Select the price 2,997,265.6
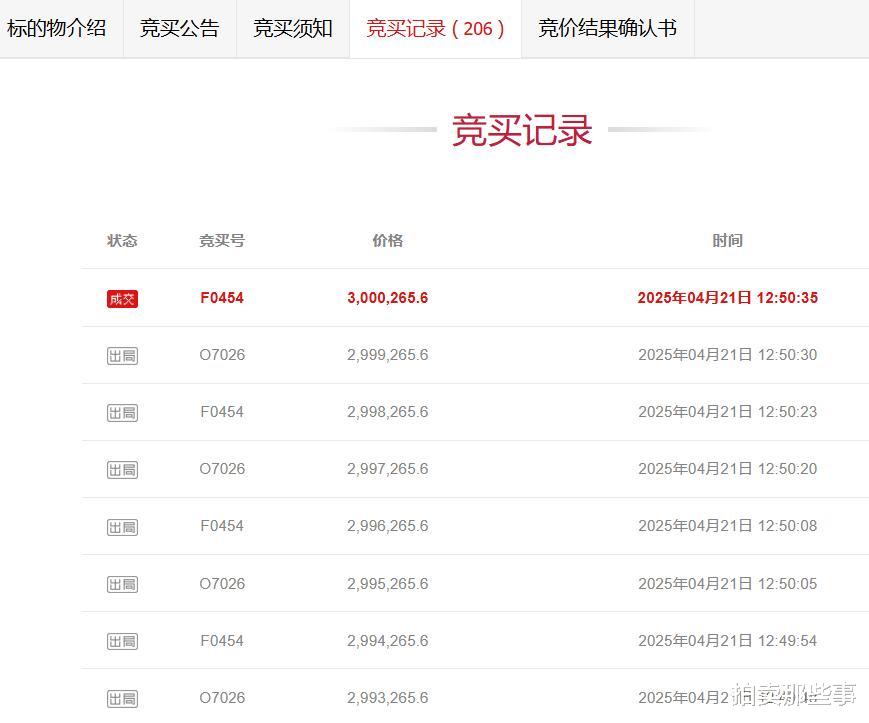869x723 pixels. tap(387, 469)
